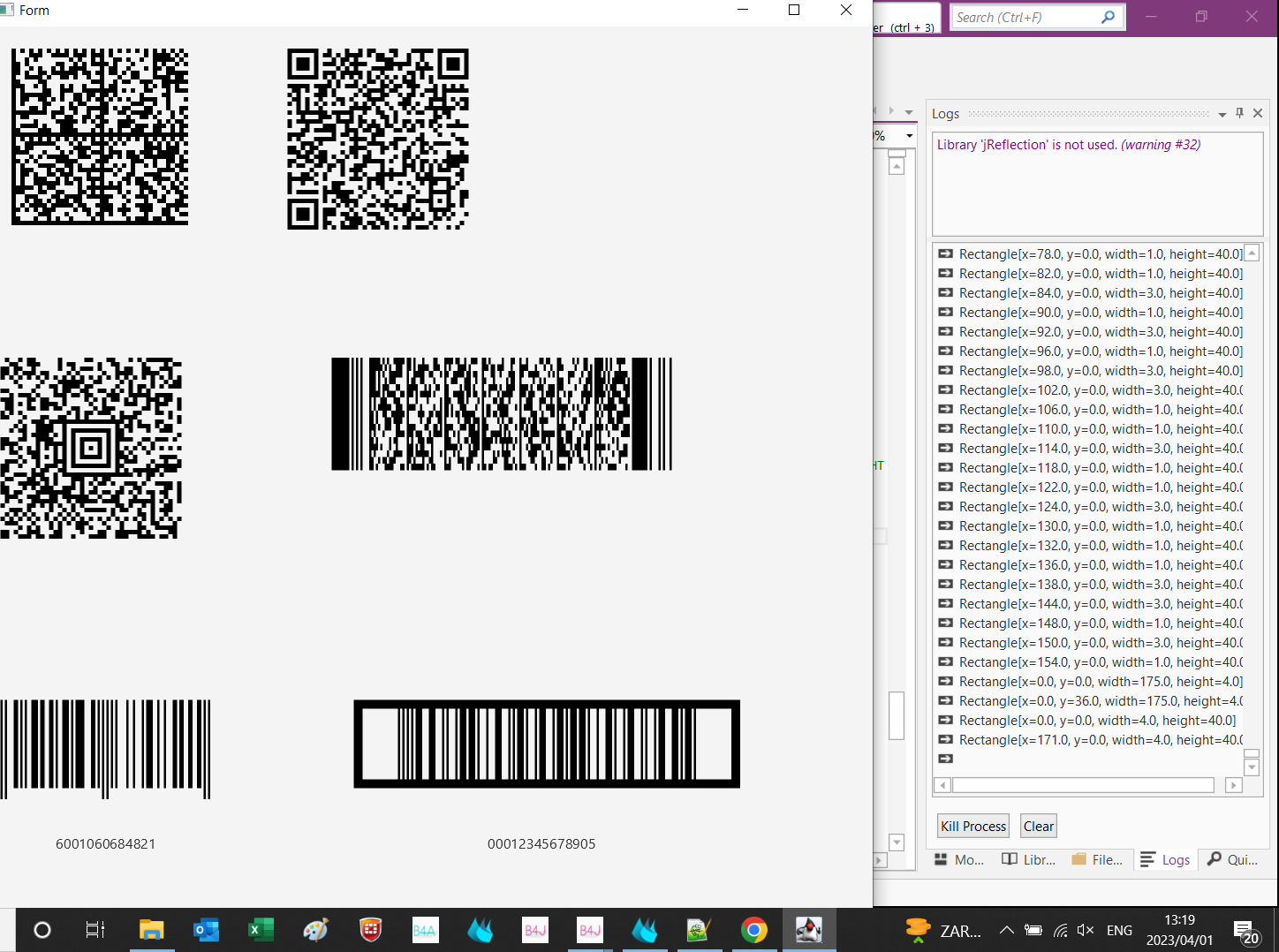The height and width of the screenshot is (952, 1279).
Task: Click the barcode number 00012345678905 label
Action: tap(541, 844)
